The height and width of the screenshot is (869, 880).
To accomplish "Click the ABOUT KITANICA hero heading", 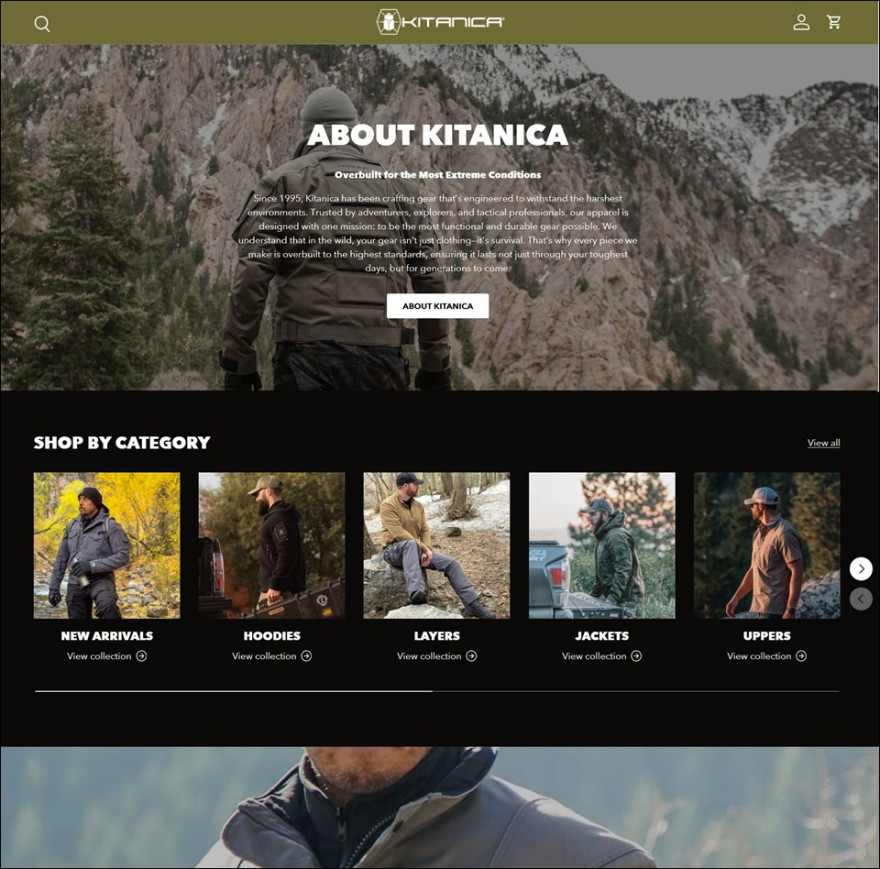I will (438, 135).
